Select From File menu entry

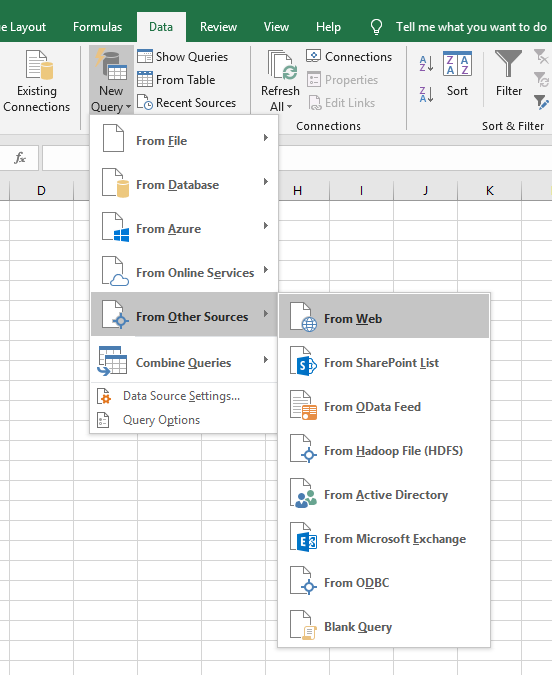pyautogui.click(x=184, y=141)
